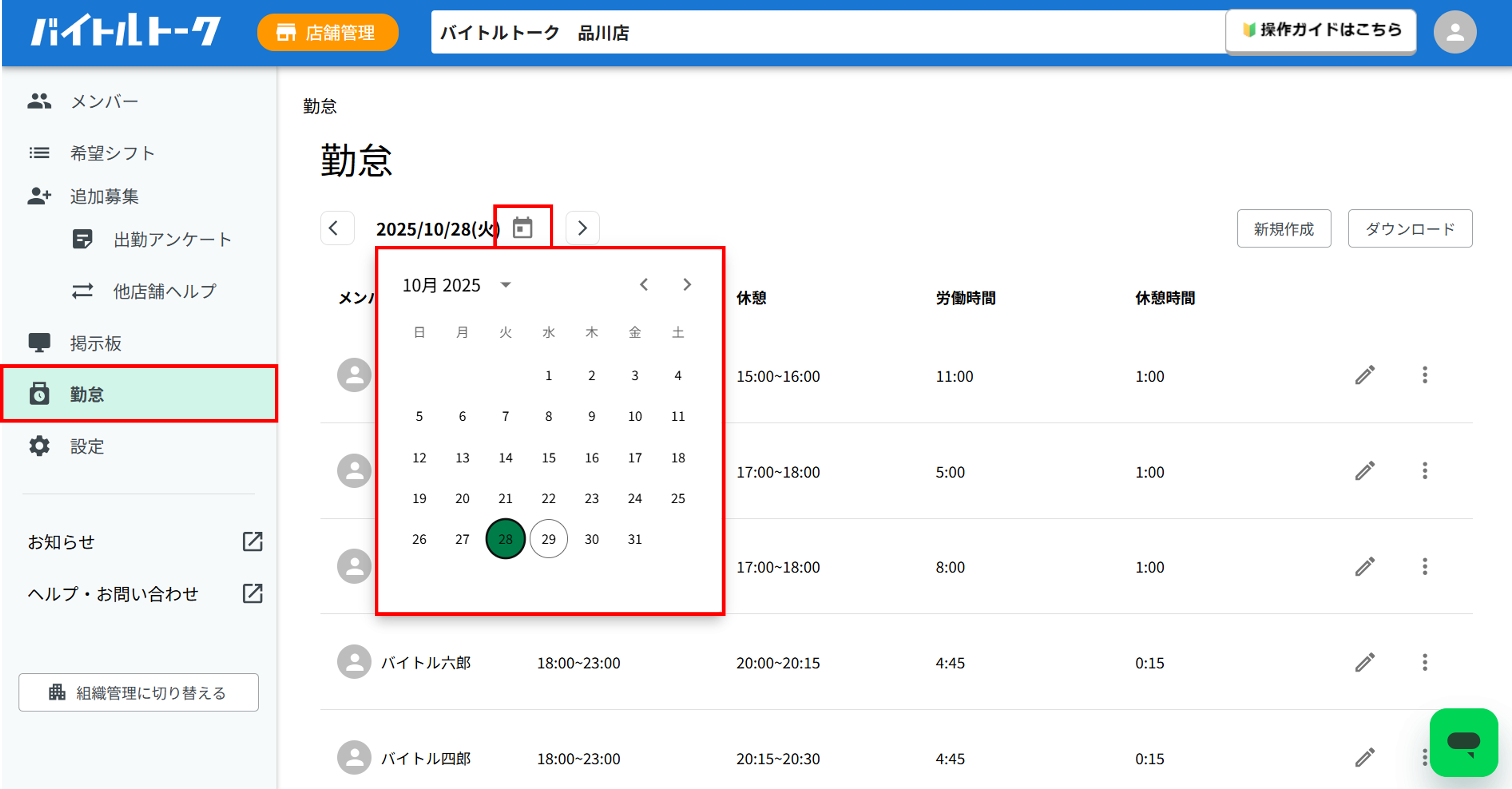Select October 31 in calendar

coord(635,539)
